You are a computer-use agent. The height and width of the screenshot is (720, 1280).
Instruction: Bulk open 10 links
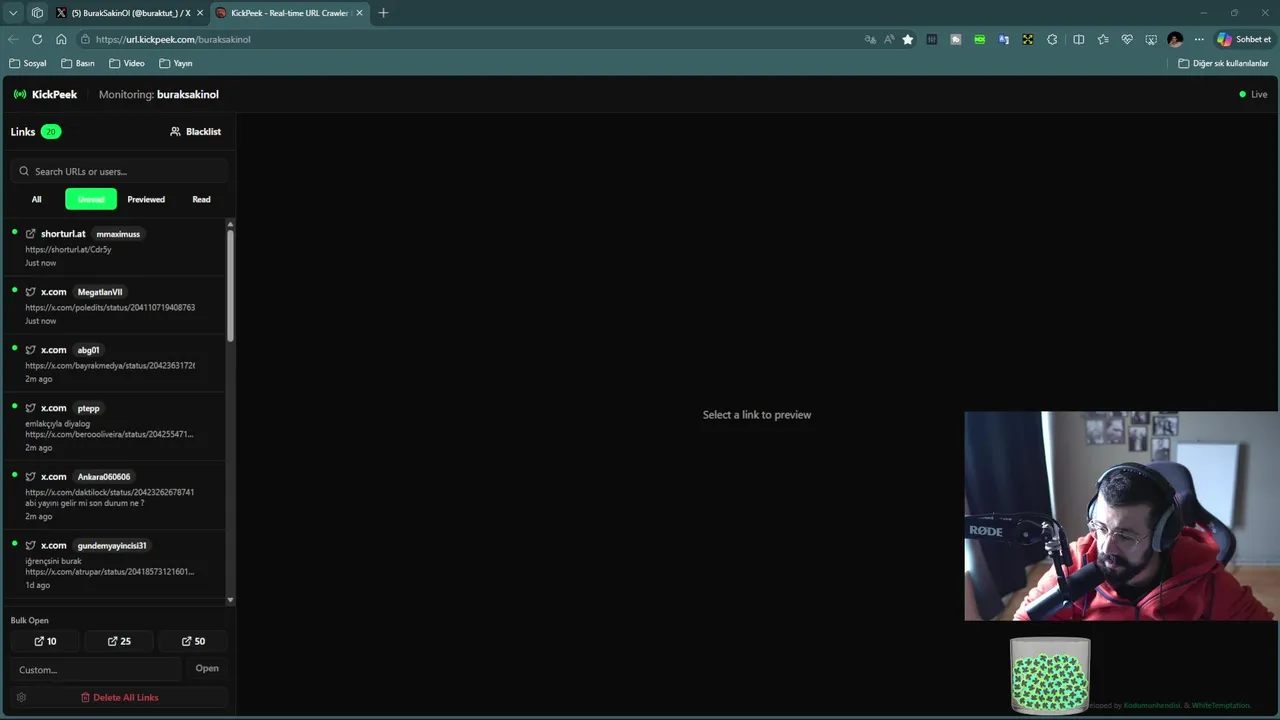tap(45, 641)
